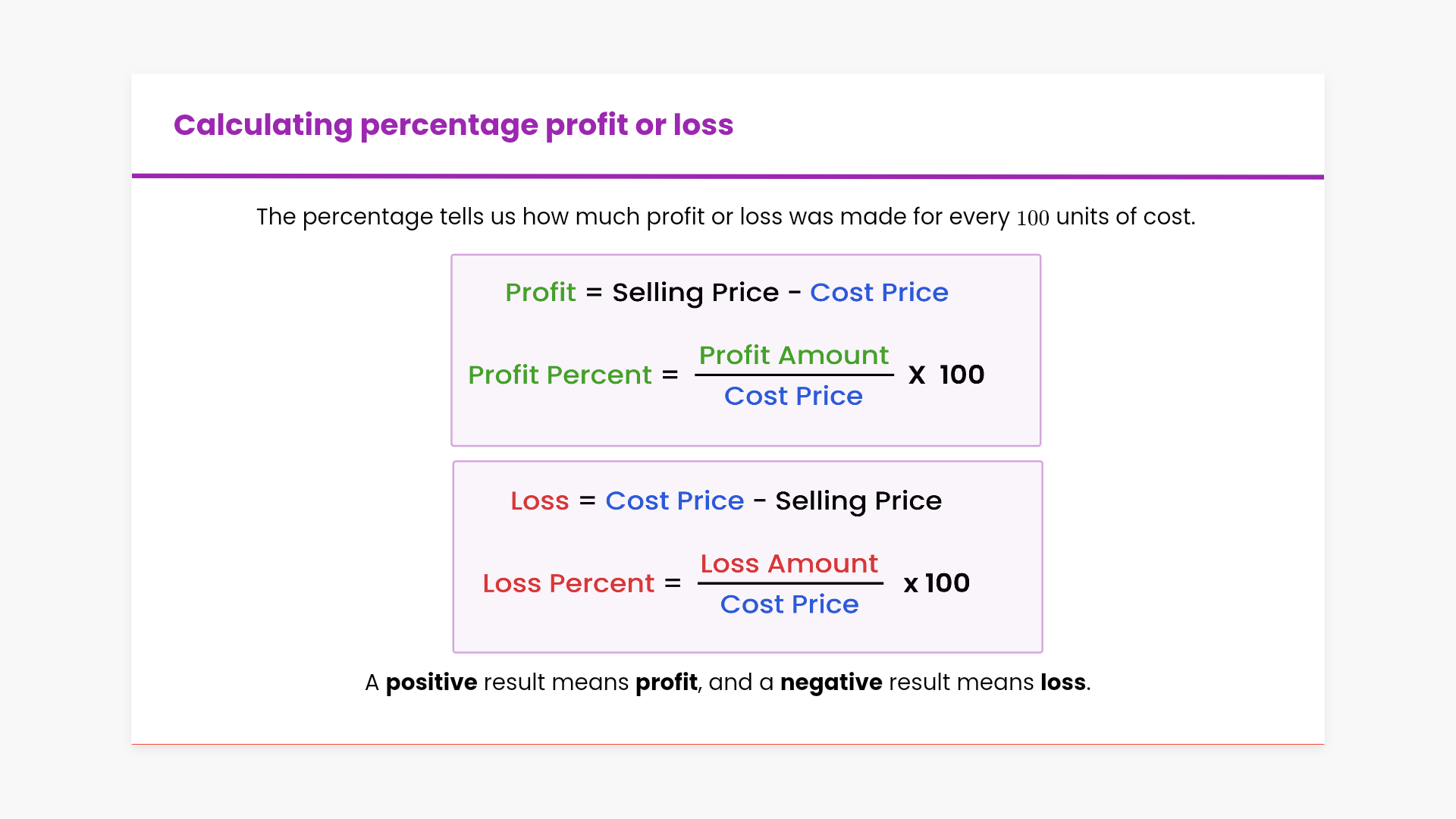1456x819 pixels.
Task: Click the 'Profit Amount' numerator
Action: (x=793, y=355)
